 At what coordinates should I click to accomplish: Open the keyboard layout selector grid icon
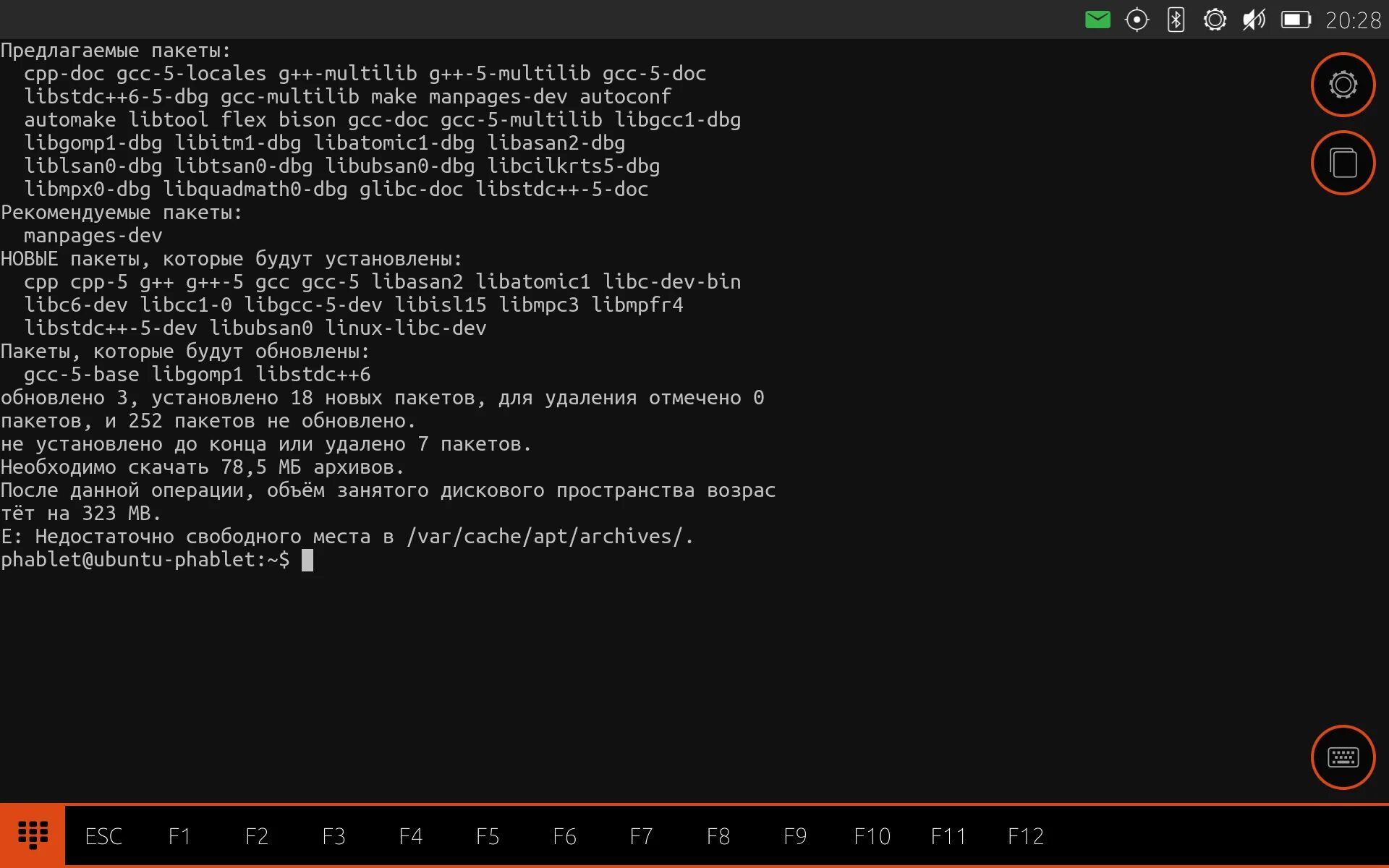(x=33, y=835)
